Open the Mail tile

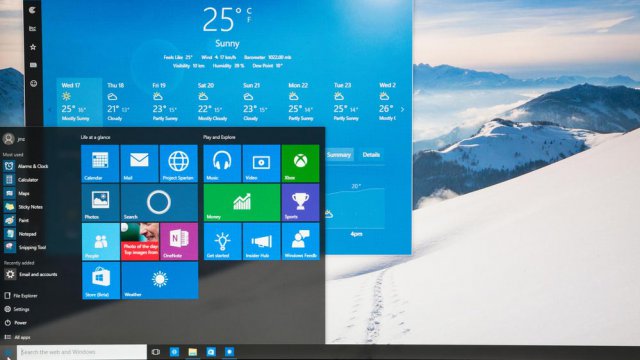[x=139, y=163]
